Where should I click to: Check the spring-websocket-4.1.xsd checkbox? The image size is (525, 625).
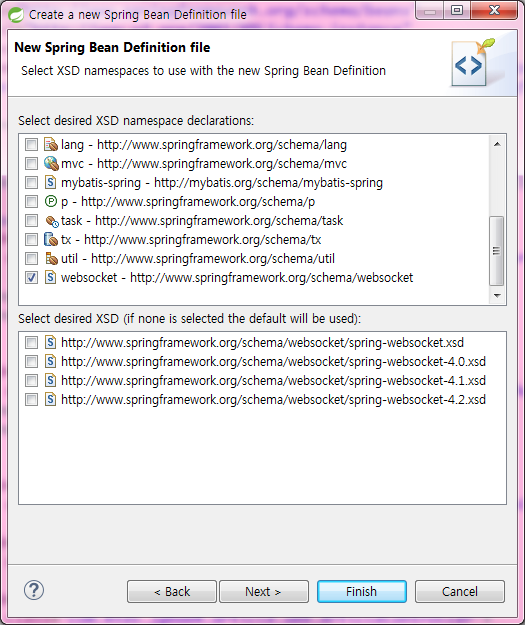point(31,380)
